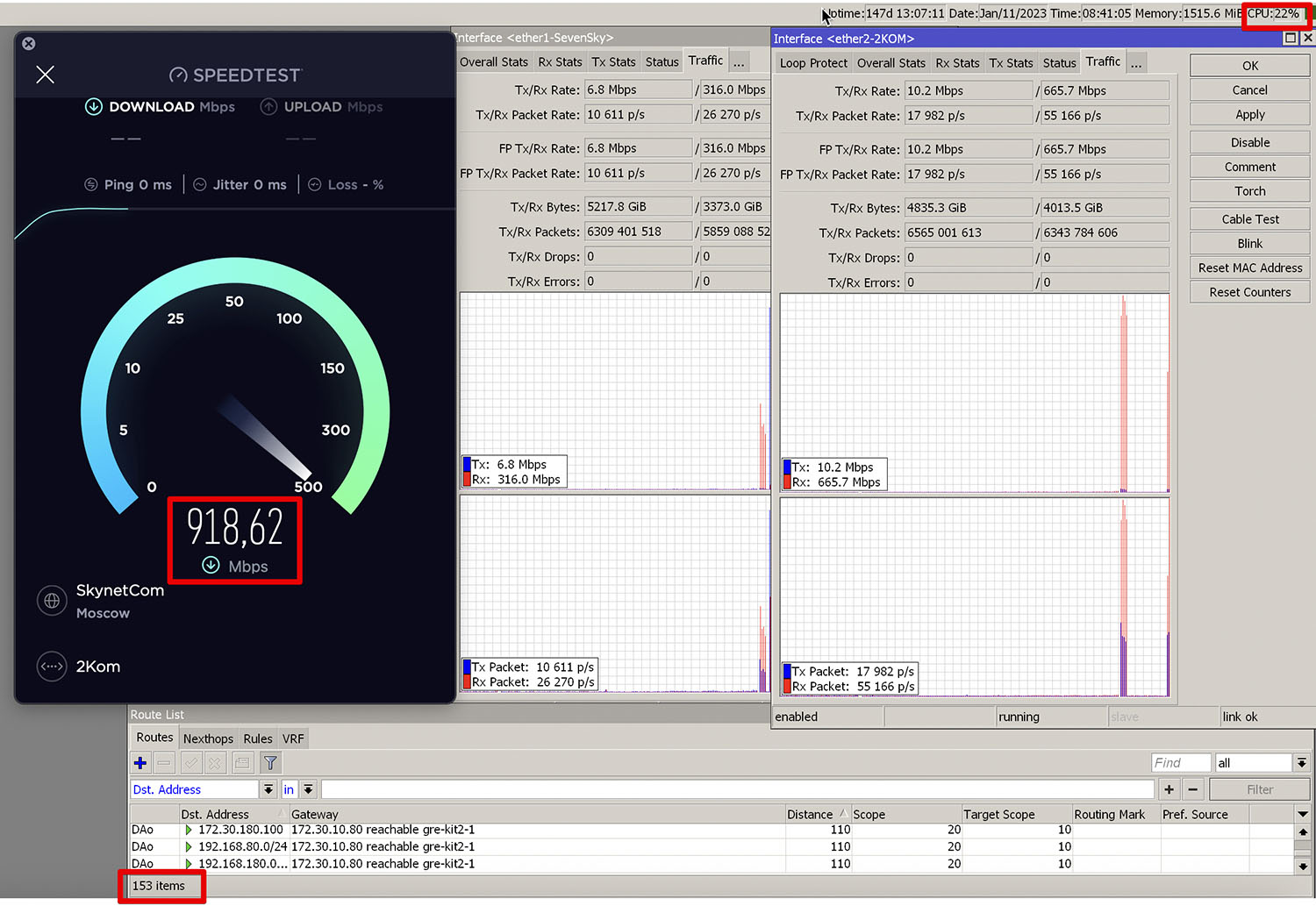Click the green arrow in 192.168.80.0/24 row
Image resolution: width=1316 pixels, height=906 pixels.
pyautogui.click(x=189, y=847)
